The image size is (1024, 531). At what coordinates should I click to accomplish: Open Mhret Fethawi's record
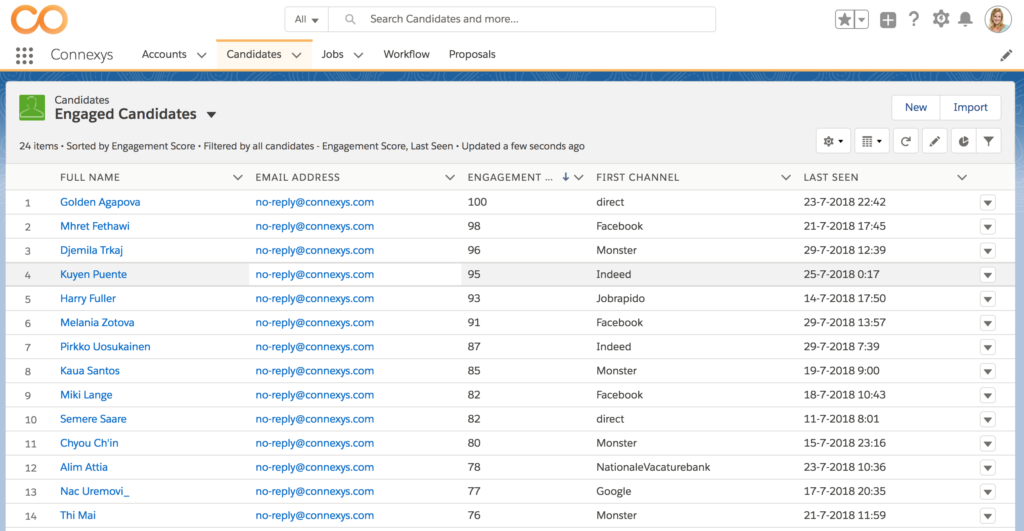point(95,226)
